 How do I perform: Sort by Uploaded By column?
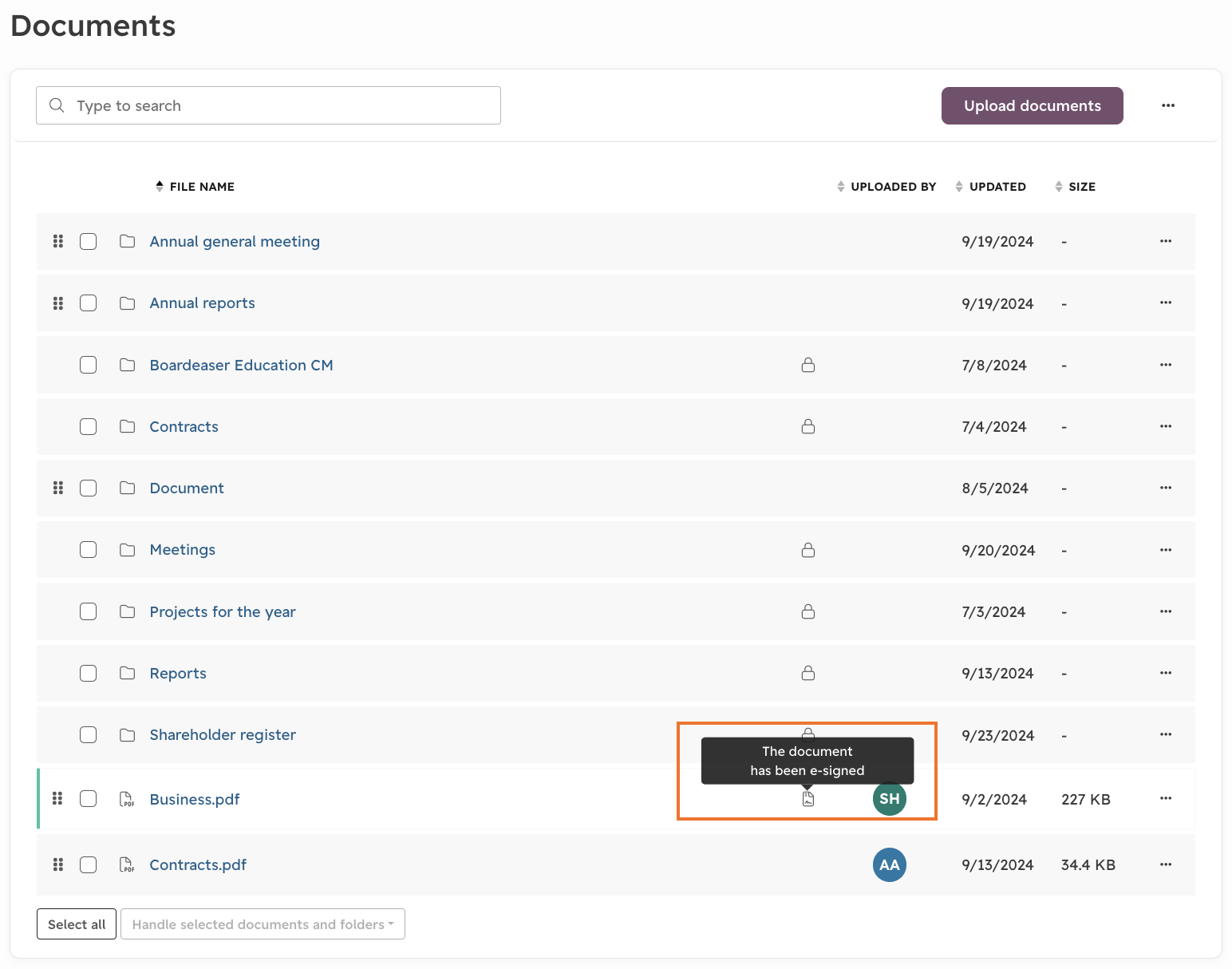coord(886,187)
